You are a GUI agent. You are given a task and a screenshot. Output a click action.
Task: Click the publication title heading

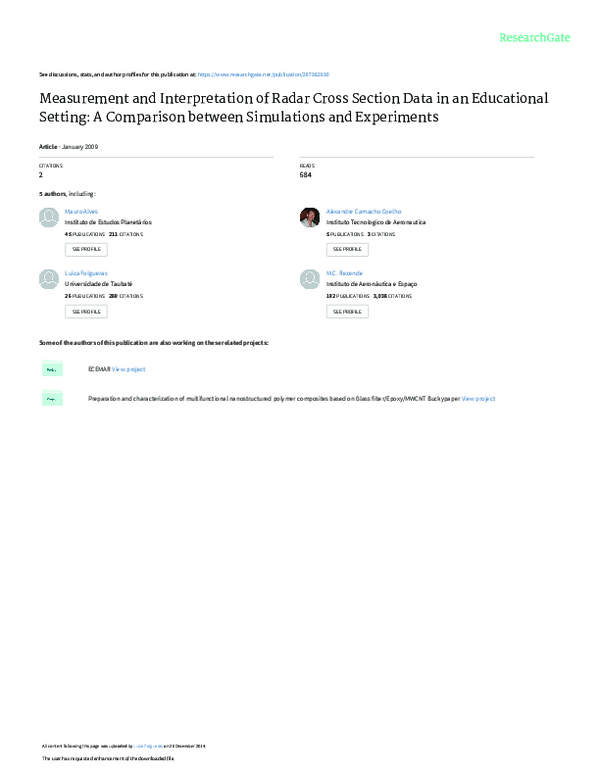(293, 108)
